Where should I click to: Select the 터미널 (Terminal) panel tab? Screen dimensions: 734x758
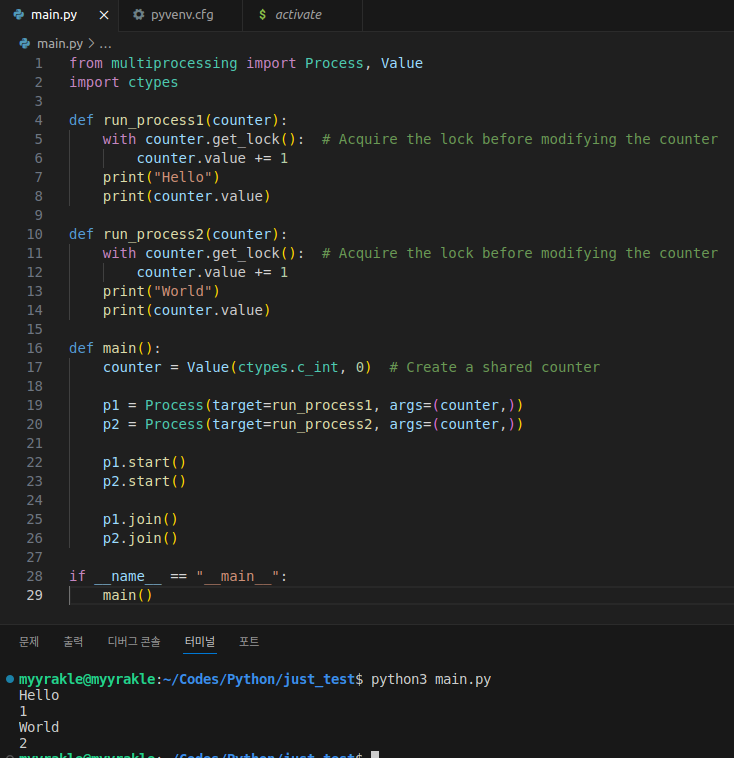click(200, 641)
